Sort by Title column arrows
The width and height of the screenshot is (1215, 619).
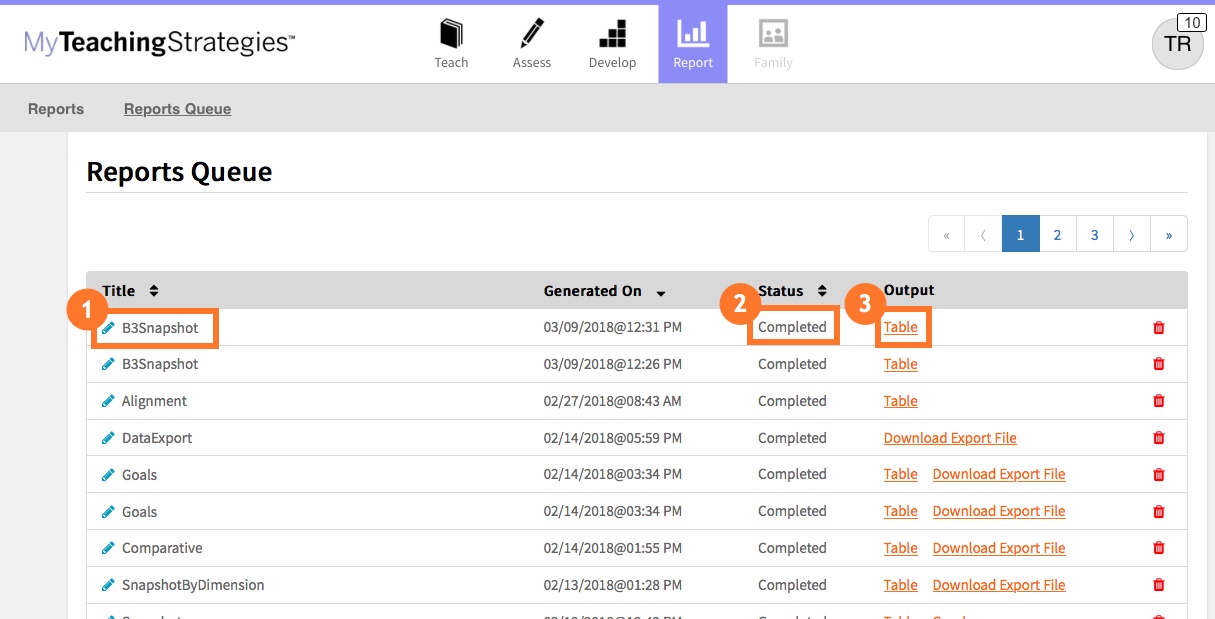pyautogui.click(x=153, y=291)
